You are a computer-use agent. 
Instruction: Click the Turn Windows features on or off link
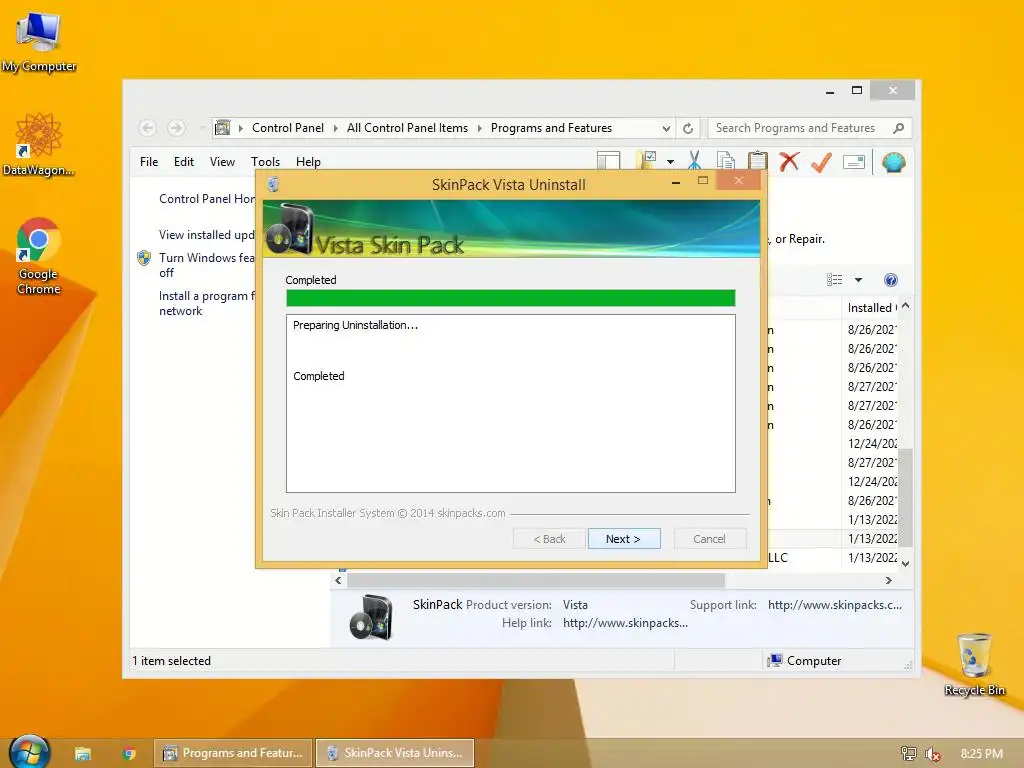[206, 265]
